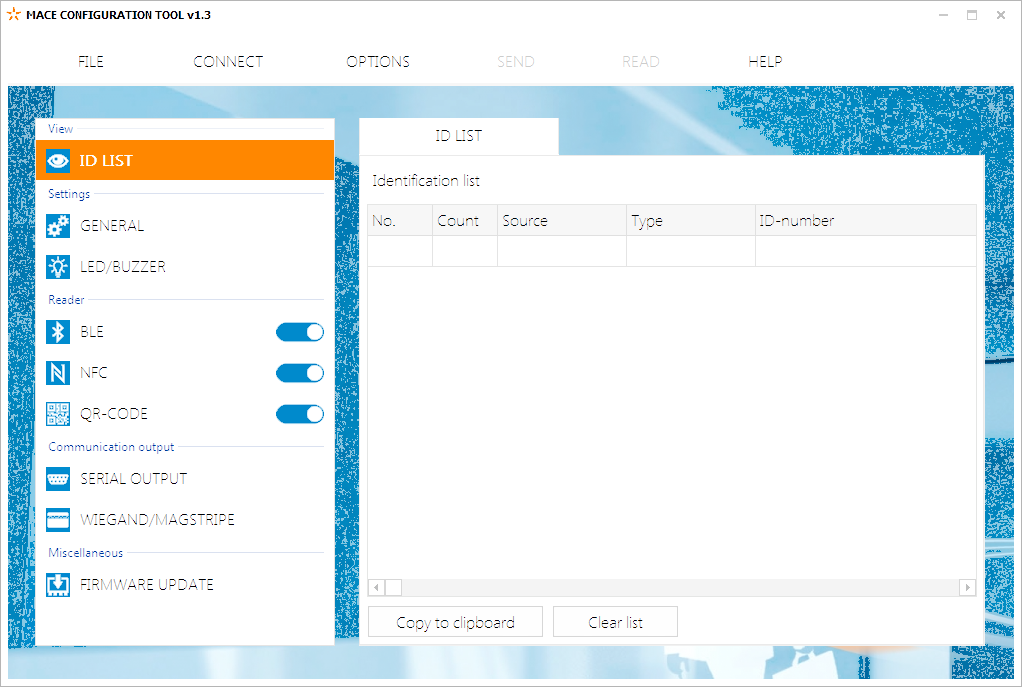
Task: Open SERIAL OUTPUT label
Action: point(134,479)
